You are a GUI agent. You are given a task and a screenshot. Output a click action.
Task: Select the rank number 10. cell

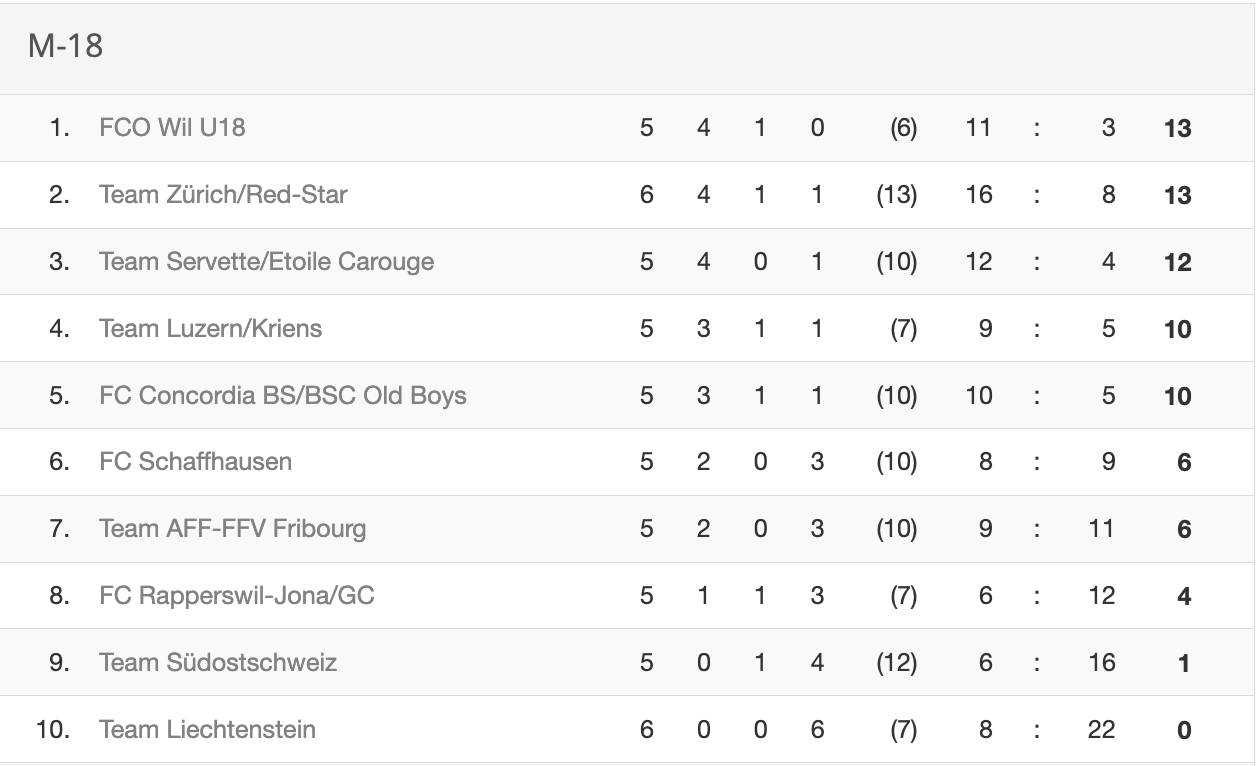tap(53, 729)
